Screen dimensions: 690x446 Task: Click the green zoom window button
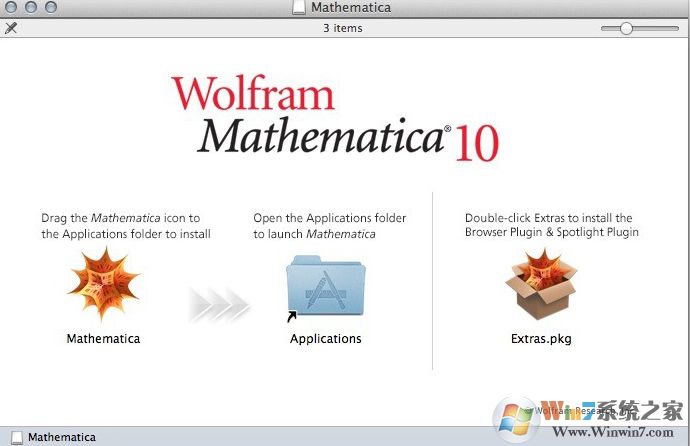coord(51,7)
